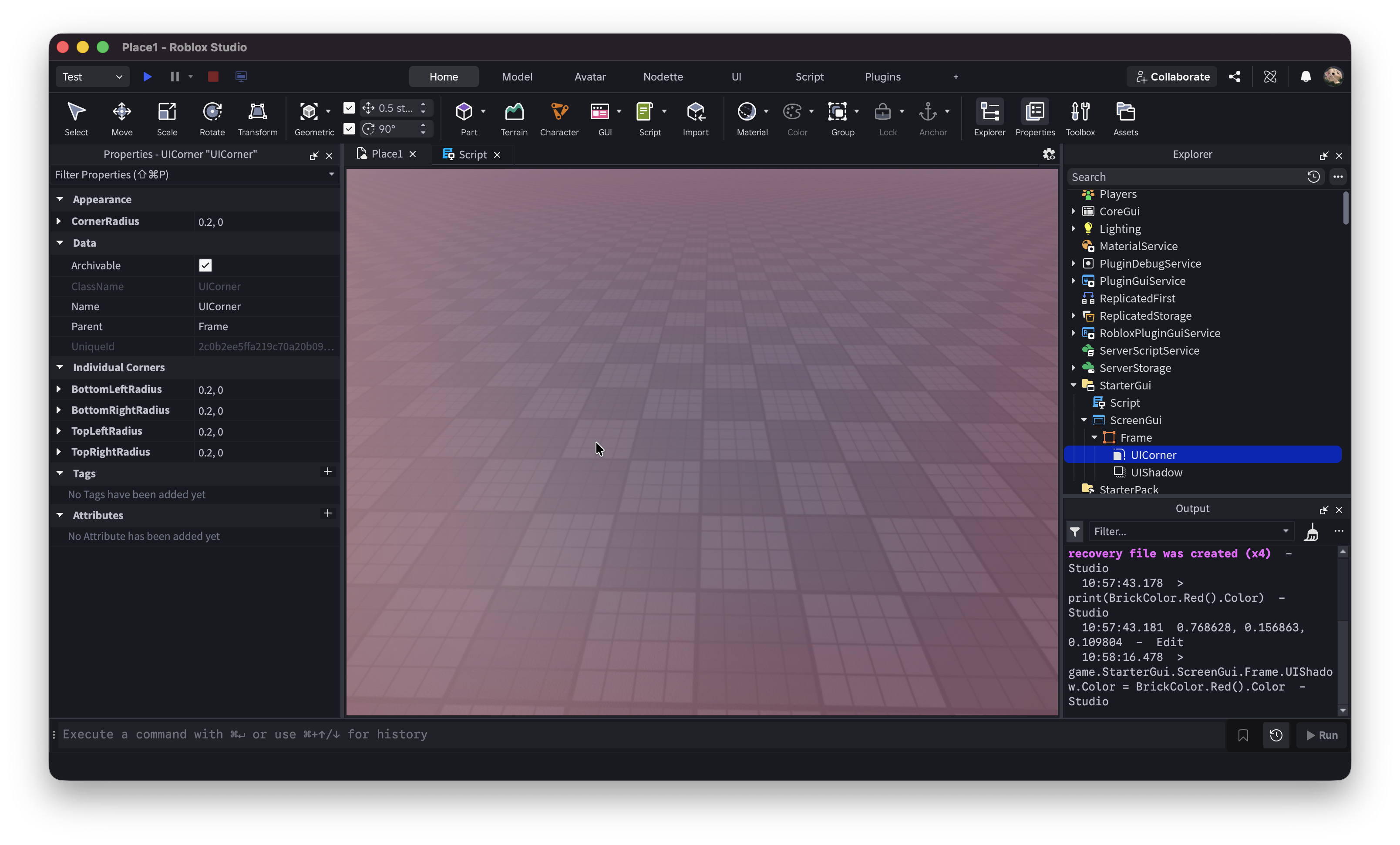The height and width of the screenshot is (845, 1400).
Task: Select the Move tool
Action: 121,119
